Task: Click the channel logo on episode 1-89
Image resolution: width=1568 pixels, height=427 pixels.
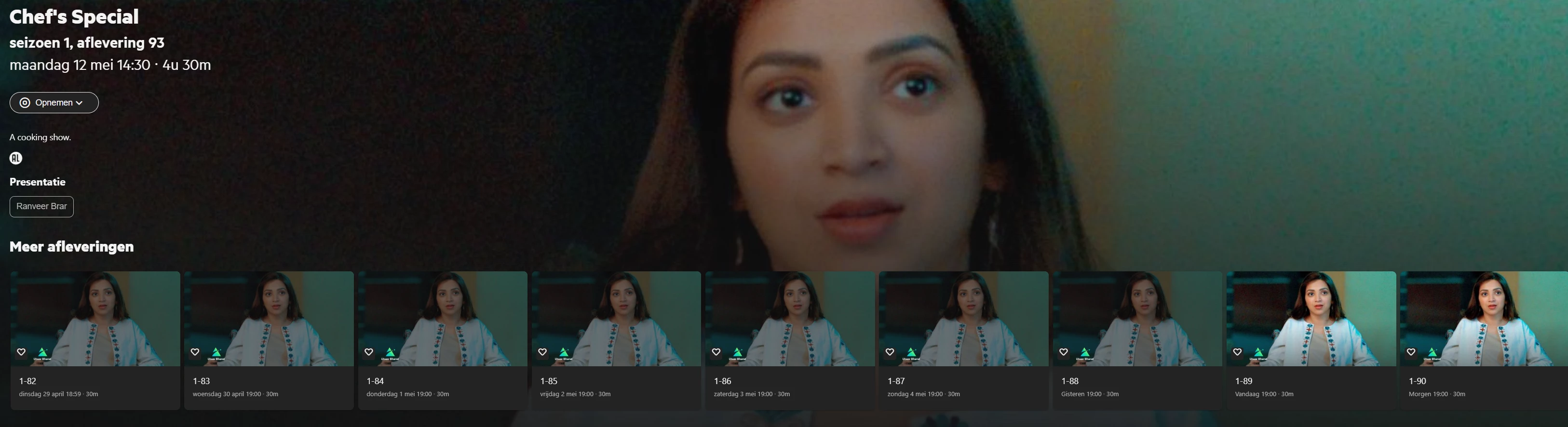Action: [x=1259, y=353]
